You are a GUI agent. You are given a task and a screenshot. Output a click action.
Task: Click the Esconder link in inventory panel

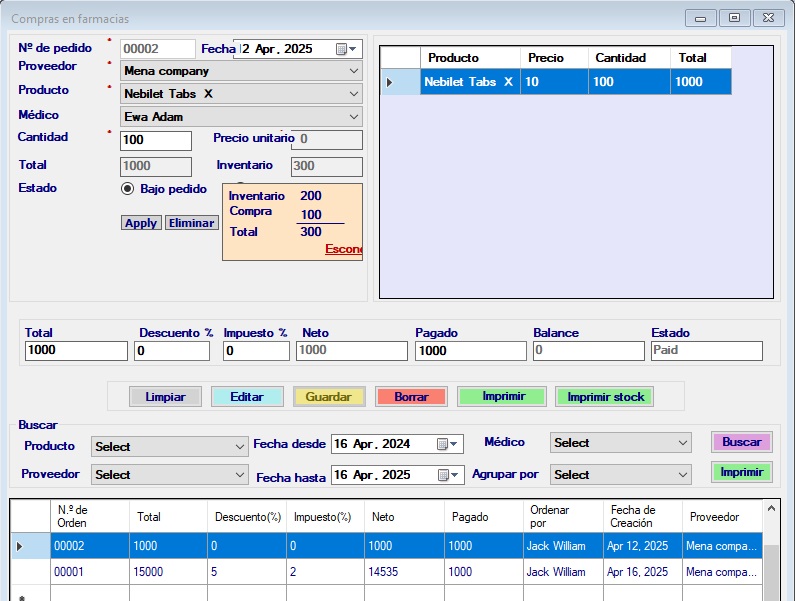pyautogui.click(x=343, y=249)
